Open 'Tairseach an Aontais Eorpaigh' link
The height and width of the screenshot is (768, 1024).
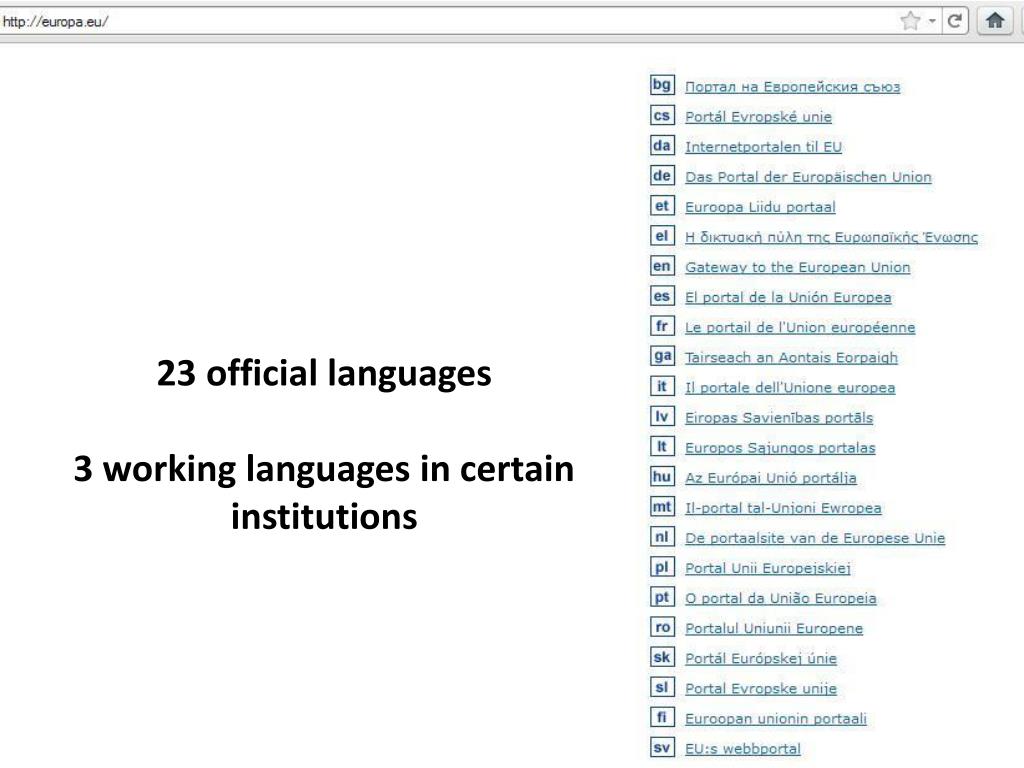click(791, 357)
